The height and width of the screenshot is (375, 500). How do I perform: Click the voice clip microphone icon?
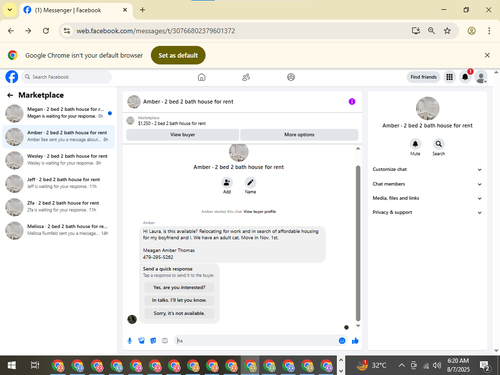[130, 341]
